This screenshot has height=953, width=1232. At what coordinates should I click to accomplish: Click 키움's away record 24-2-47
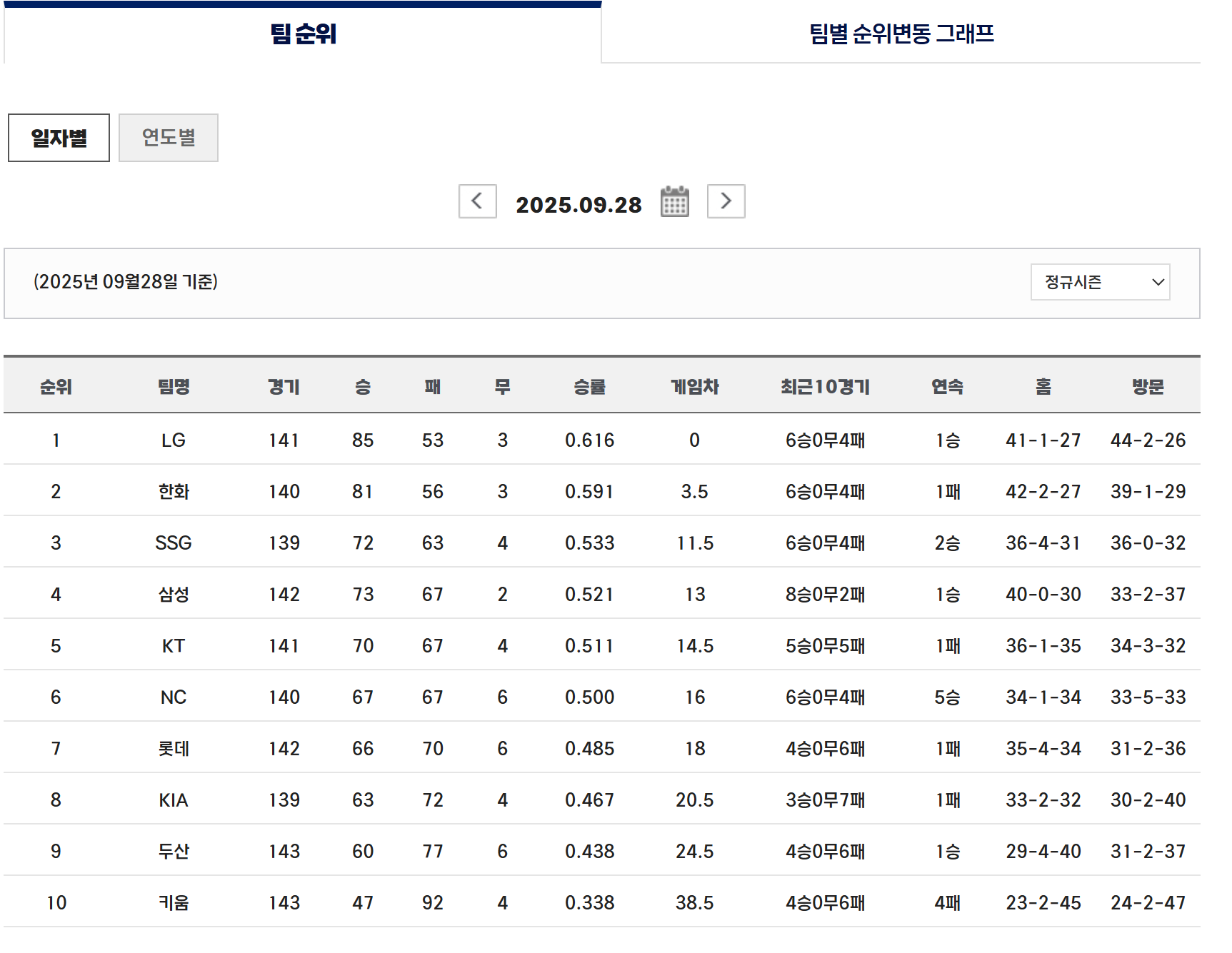click(x=1148, y=902)
